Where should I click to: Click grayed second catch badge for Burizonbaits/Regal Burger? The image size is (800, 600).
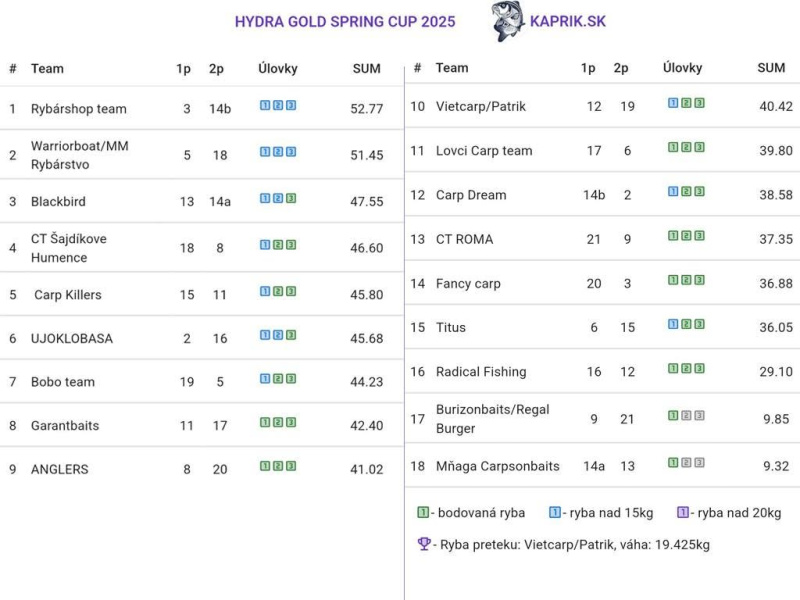(x=686, y=415)
